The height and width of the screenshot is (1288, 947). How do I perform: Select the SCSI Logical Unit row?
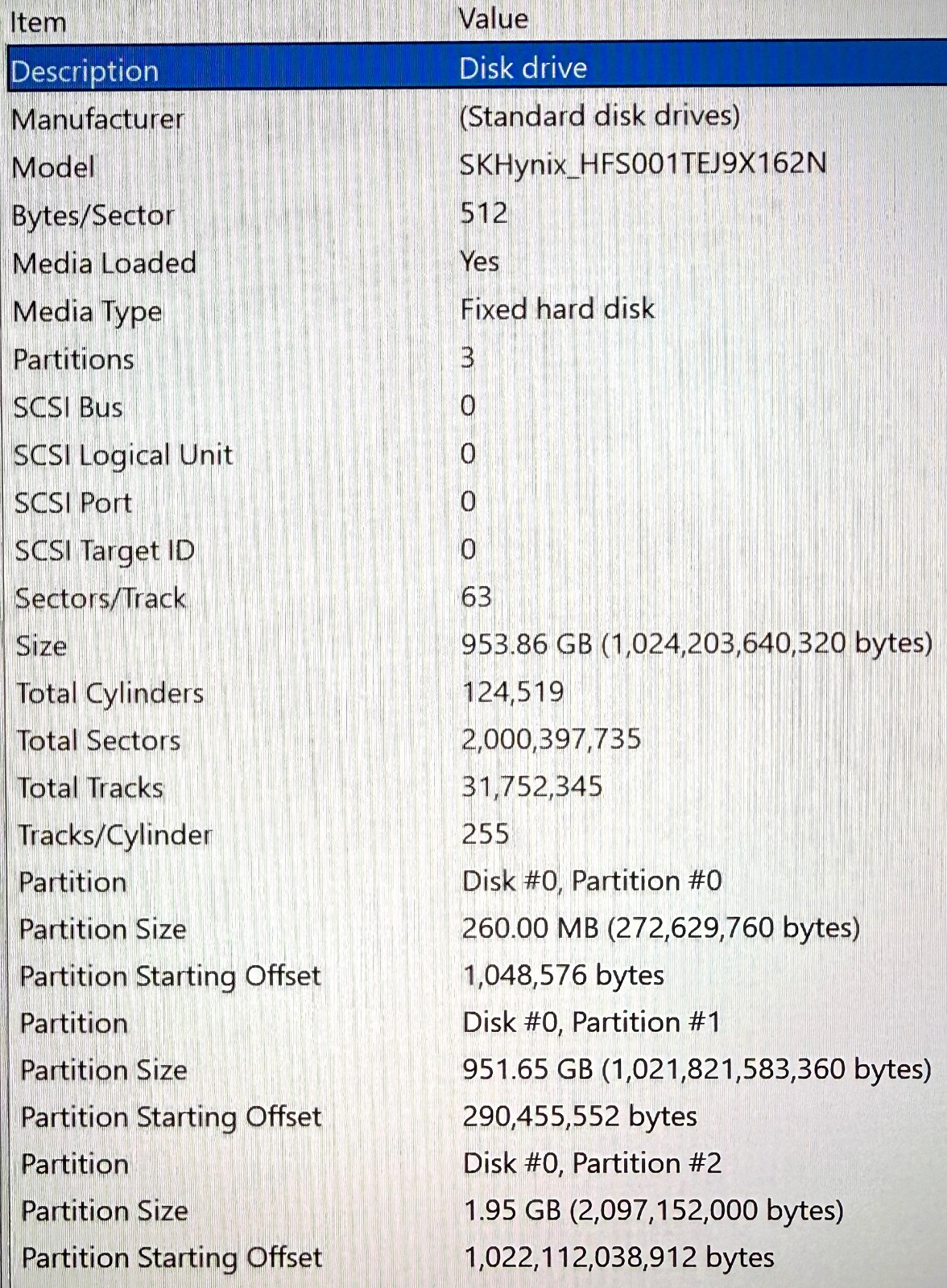(x=477, y=454)
